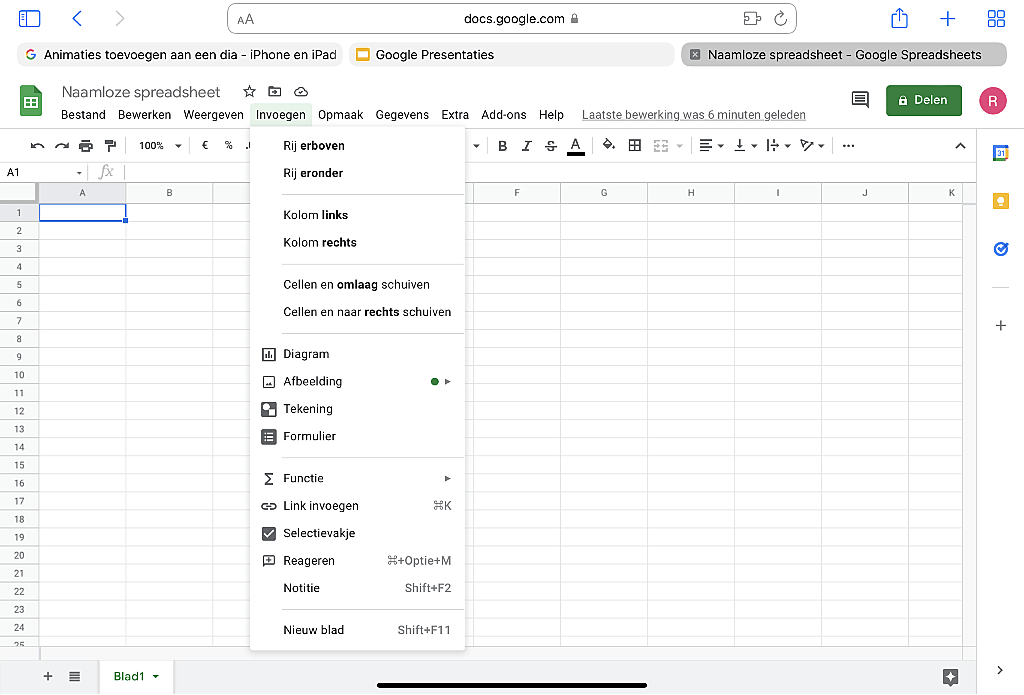The image size is (1024, 695).
Task: Open the Extra menu
Action: pos(455,115)
